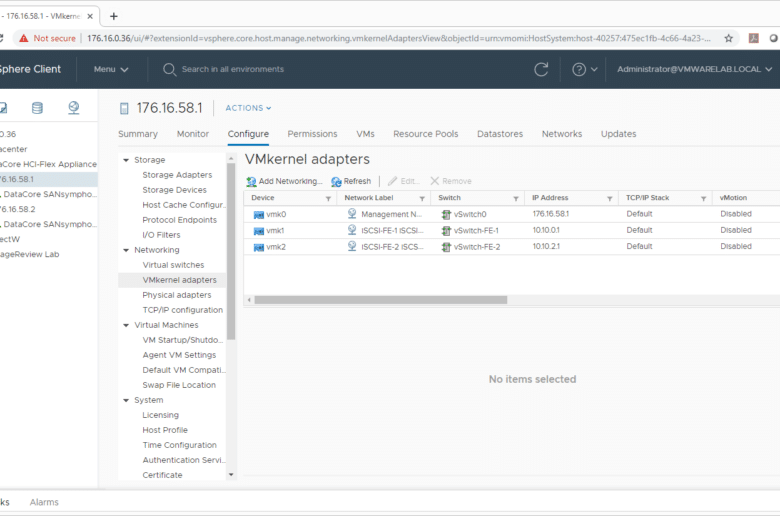
Task: Bookmark page with the star icon
Action: 728,38
